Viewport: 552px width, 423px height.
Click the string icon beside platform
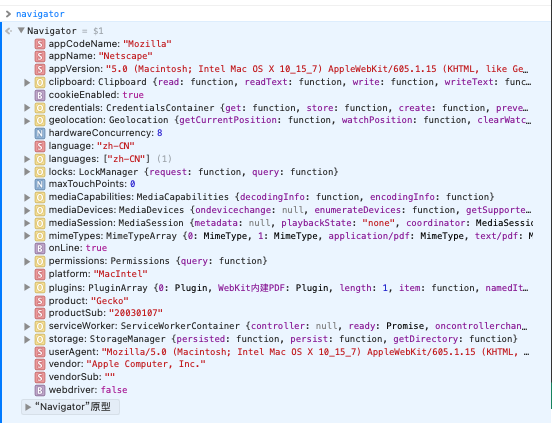pos(40,274)
